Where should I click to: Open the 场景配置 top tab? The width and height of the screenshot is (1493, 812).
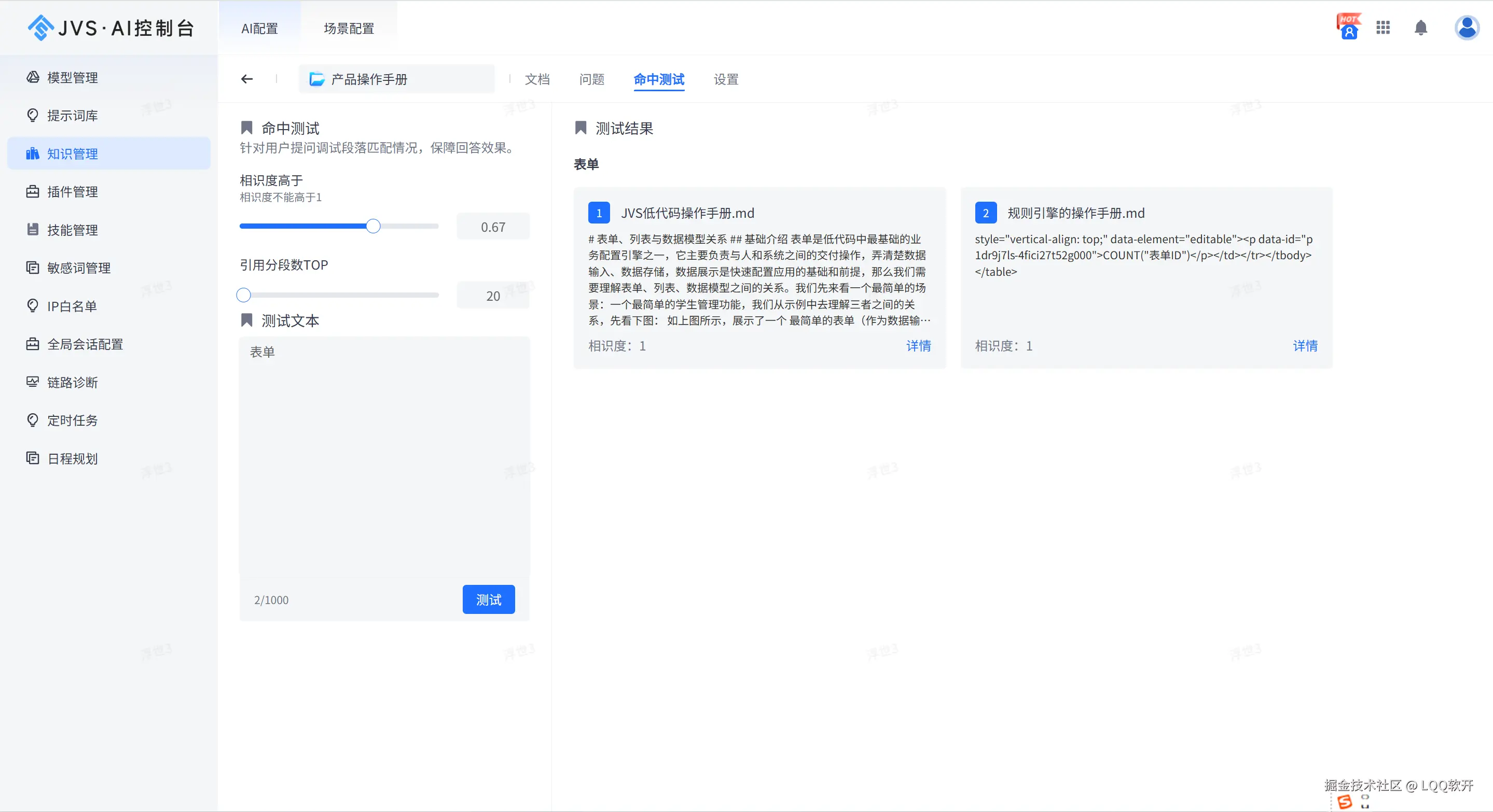(349, 29)
